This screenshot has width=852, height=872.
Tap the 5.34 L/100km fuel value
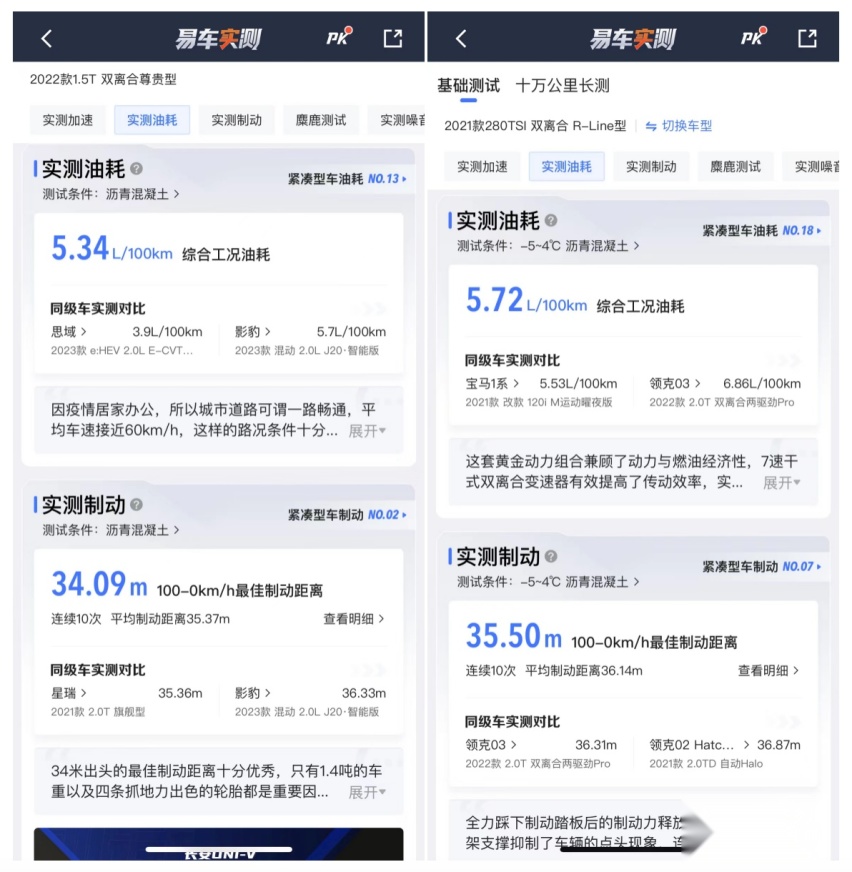tap(112, 249)
